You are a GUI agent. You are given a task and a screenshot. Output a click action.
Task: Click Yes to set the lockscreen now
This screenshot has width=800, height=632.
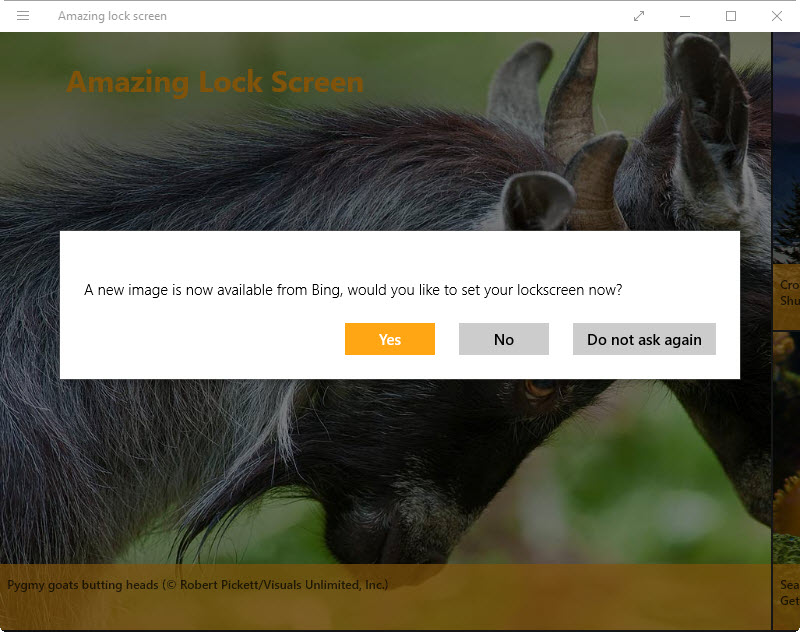389,339
